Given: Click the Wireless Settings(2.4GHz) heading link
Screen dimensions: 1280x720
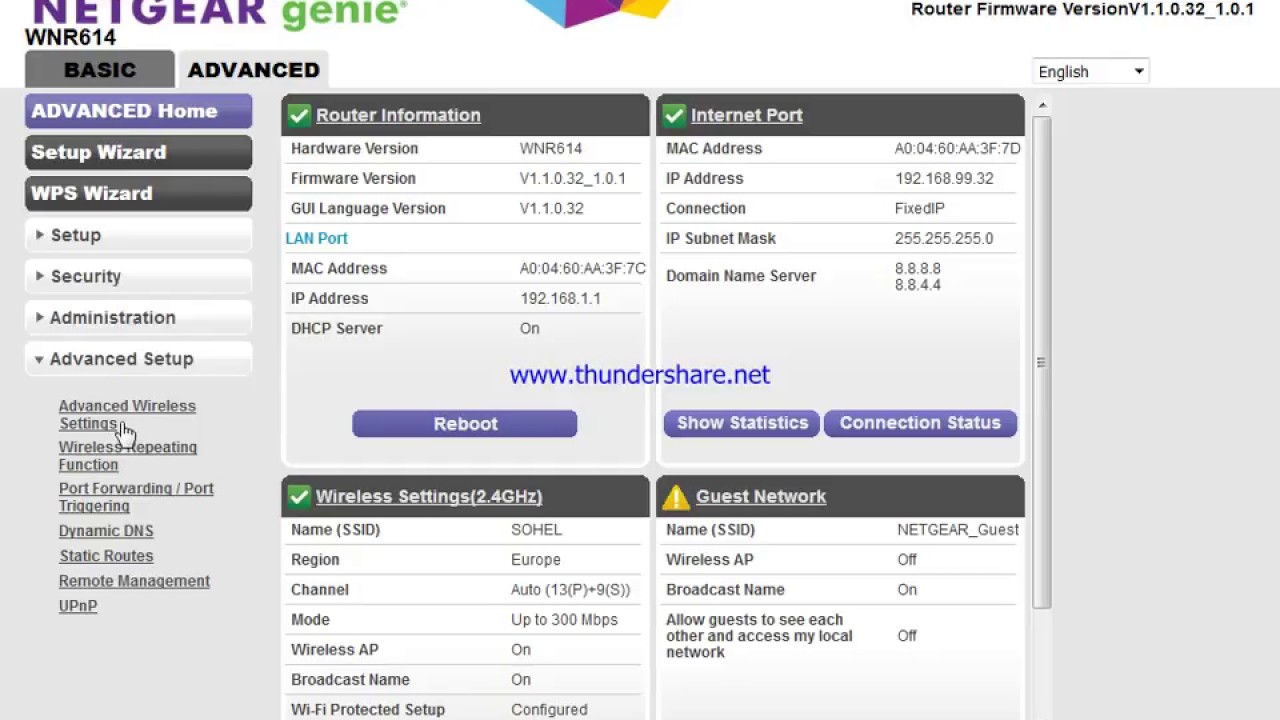Looking at the screenshot, I should tap(429, 496).
